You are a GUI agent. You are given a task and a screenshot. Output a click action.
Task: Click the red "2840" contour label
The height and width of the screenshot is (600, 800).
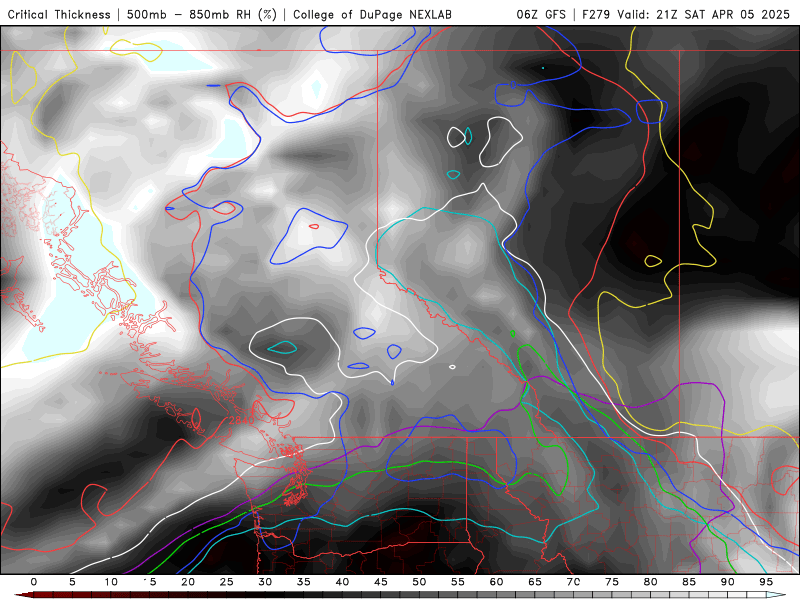241,420
